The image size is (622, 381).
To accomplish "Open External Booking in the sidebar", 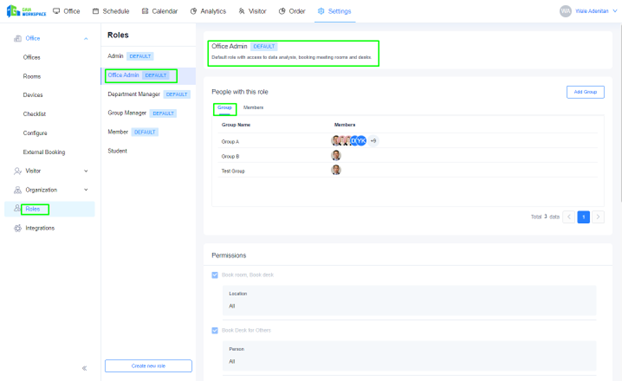I will pos(44,152).
